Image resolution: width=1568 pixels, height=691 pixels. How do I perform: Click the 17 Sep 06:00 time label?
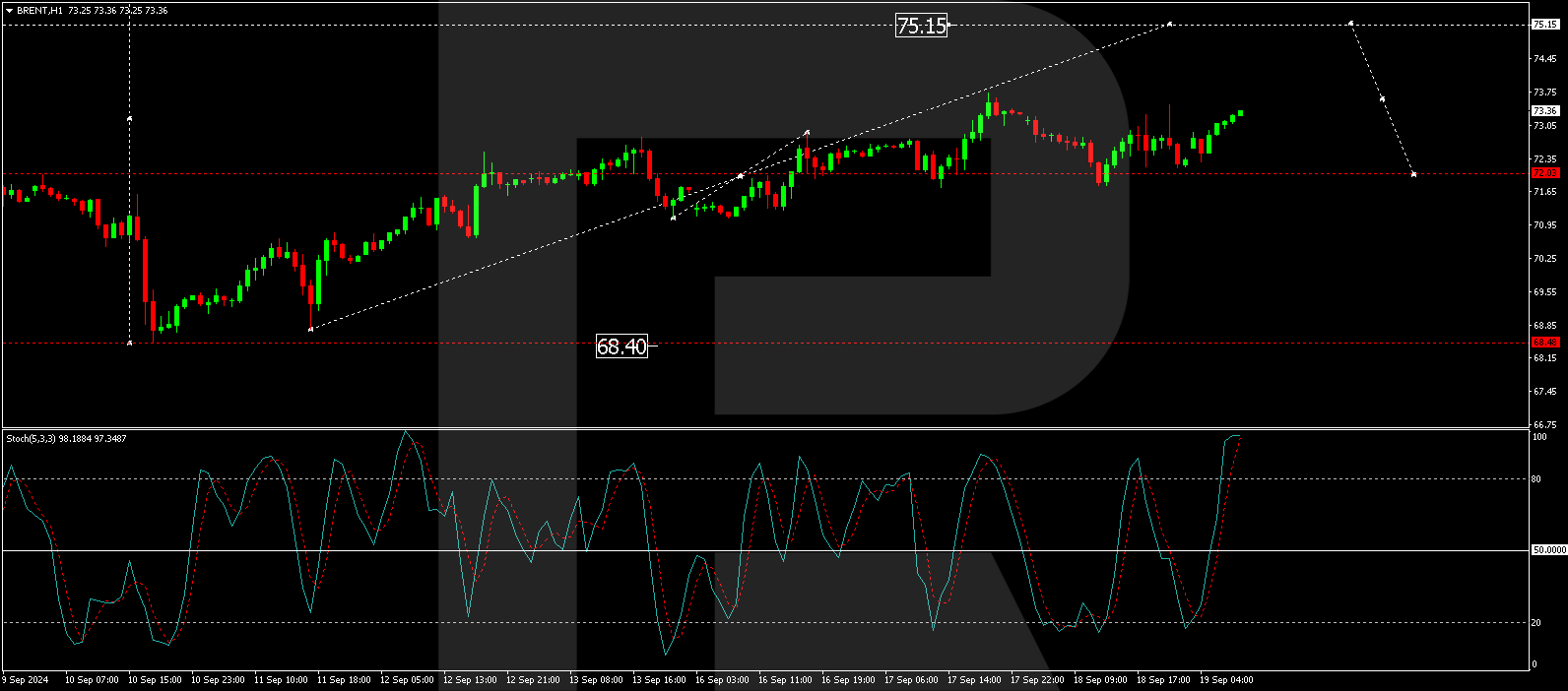coord(911,680)
